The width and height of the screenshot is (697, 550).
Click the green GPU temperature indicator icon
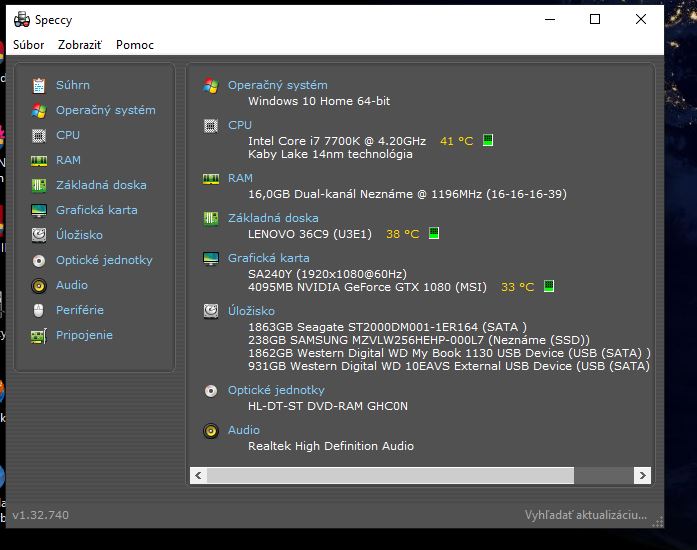tap(549, 286)
